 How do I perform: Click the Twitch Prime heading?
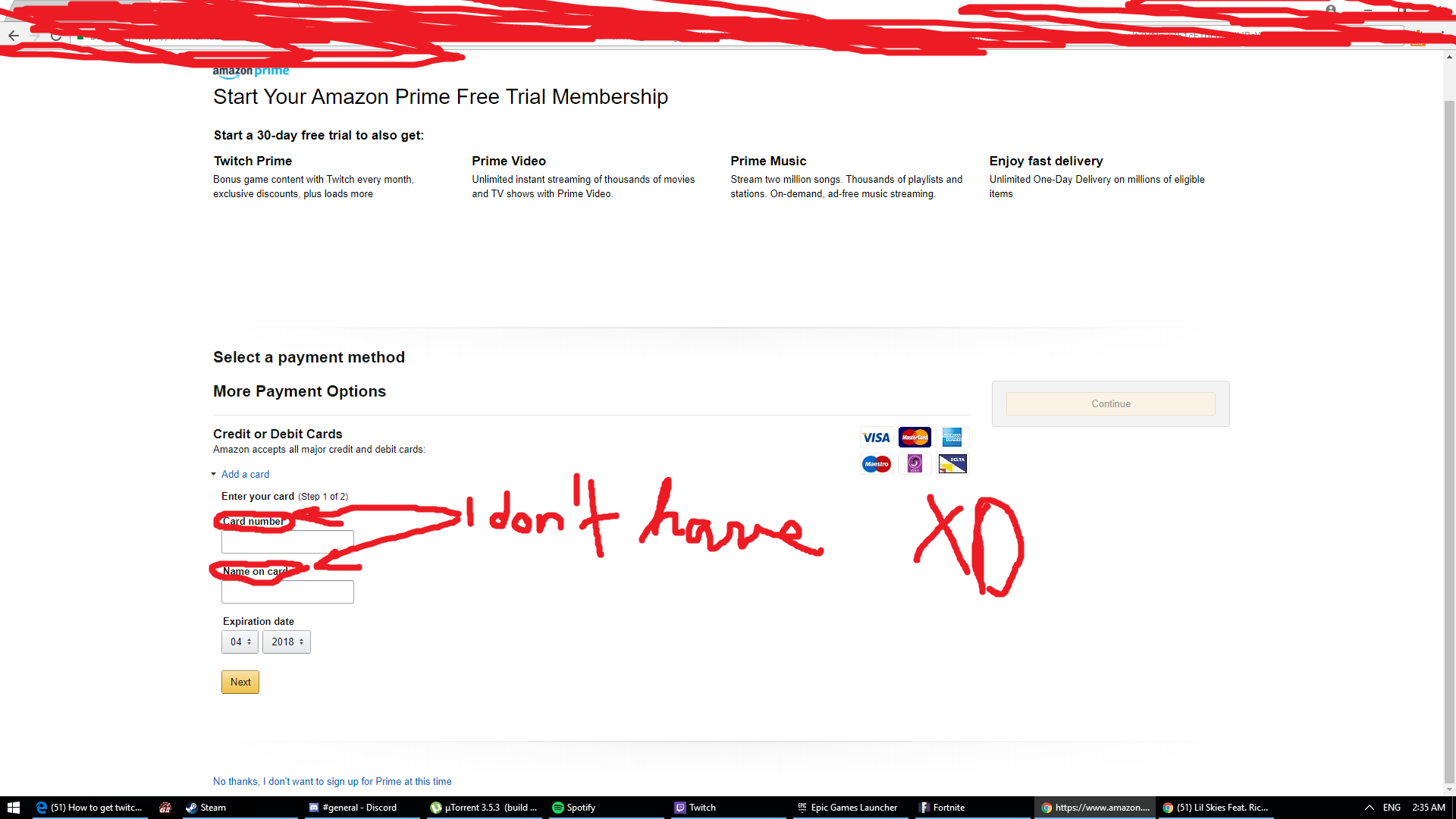coord(253,161)
